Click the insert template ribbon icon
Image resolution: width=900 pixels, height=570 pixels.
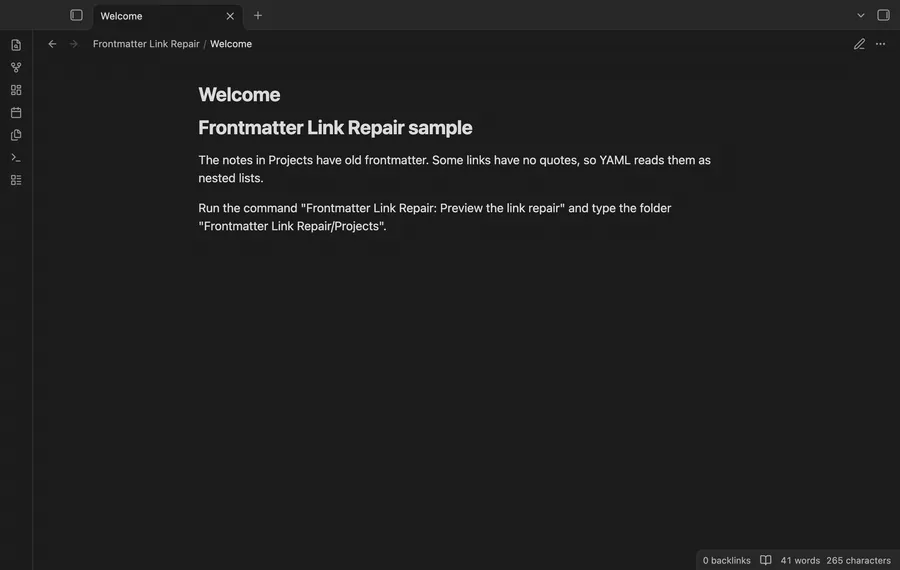click(x=16, y=135)
